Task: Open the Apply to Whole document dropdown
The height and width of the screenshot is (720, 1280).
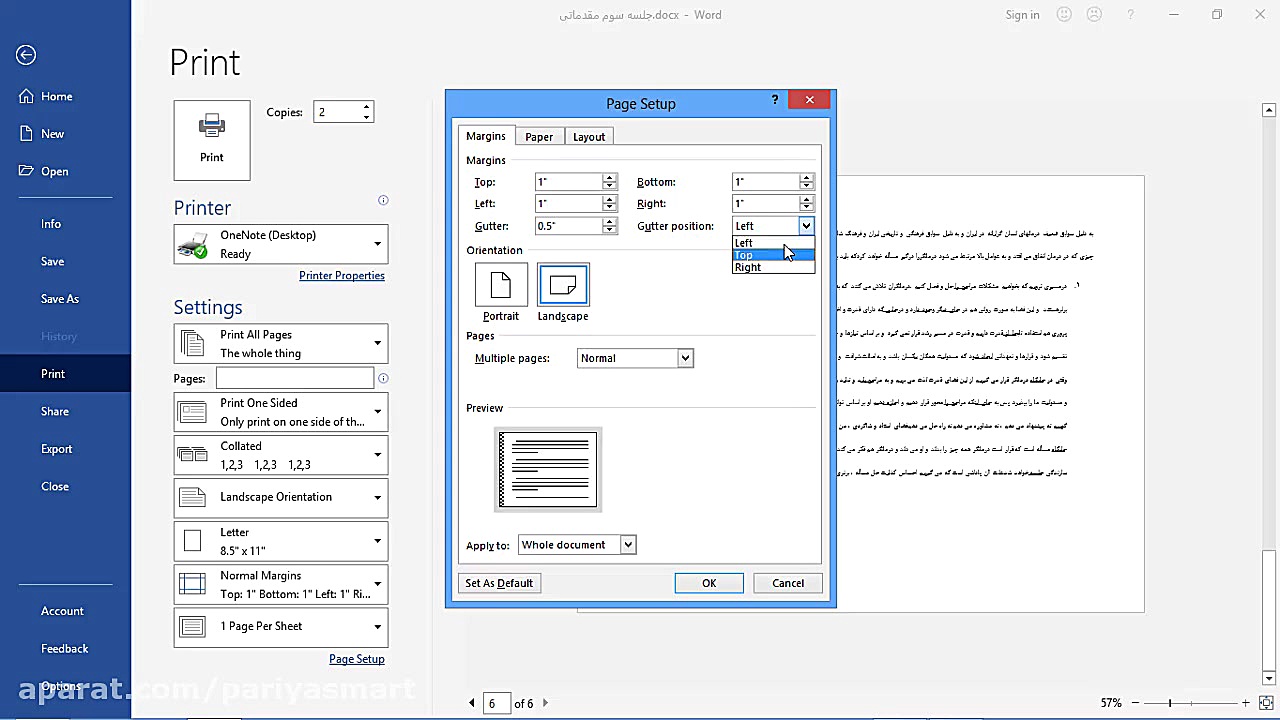Action: pos(577,545)
